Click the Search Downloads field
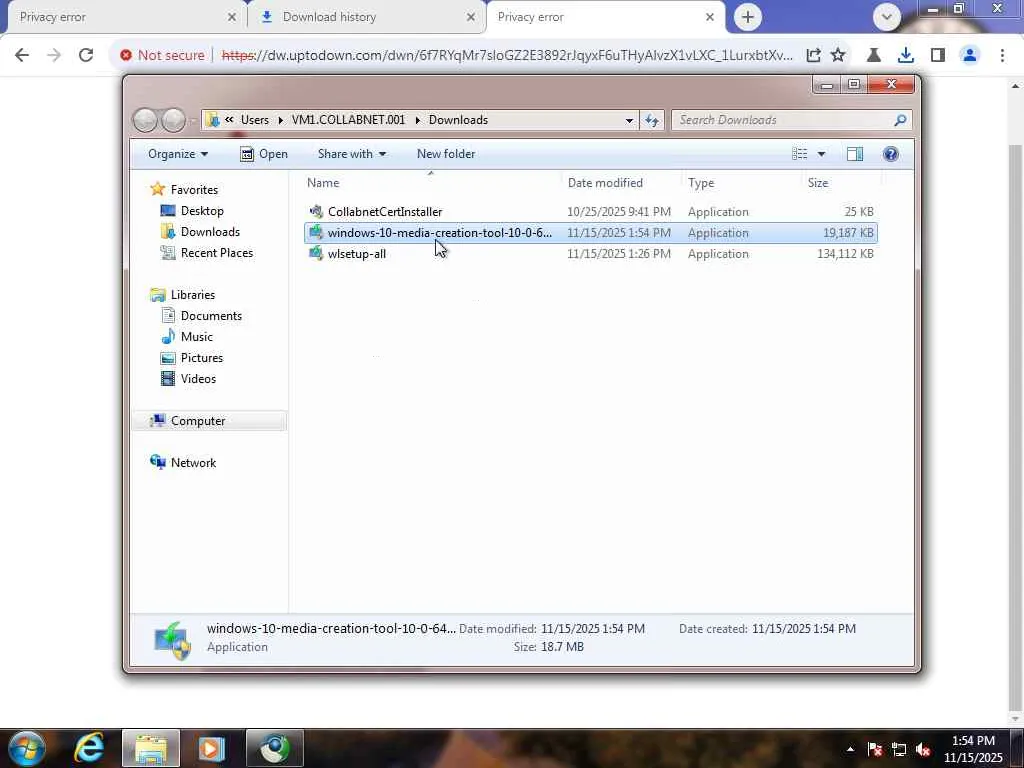1024x768 pixels. point(791,120)
